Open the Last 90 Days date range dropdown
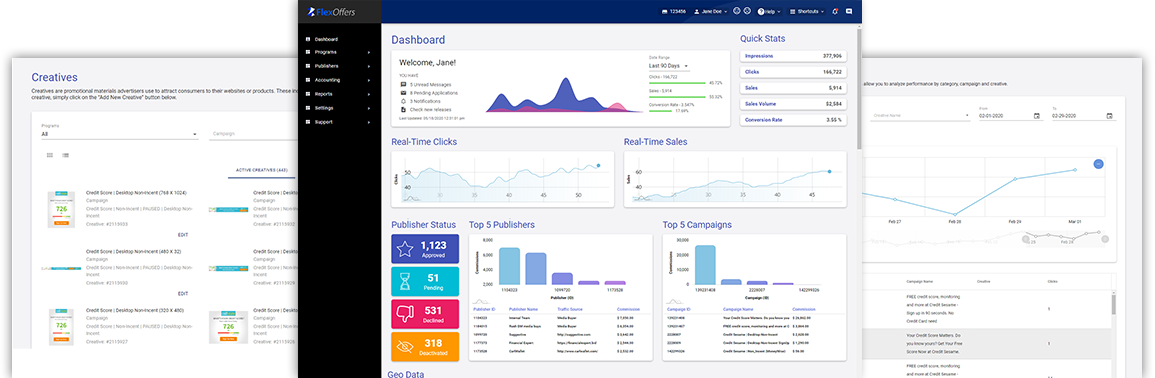Image resolution: width=1155 pixels, height=378 pixels. [669, 66]
